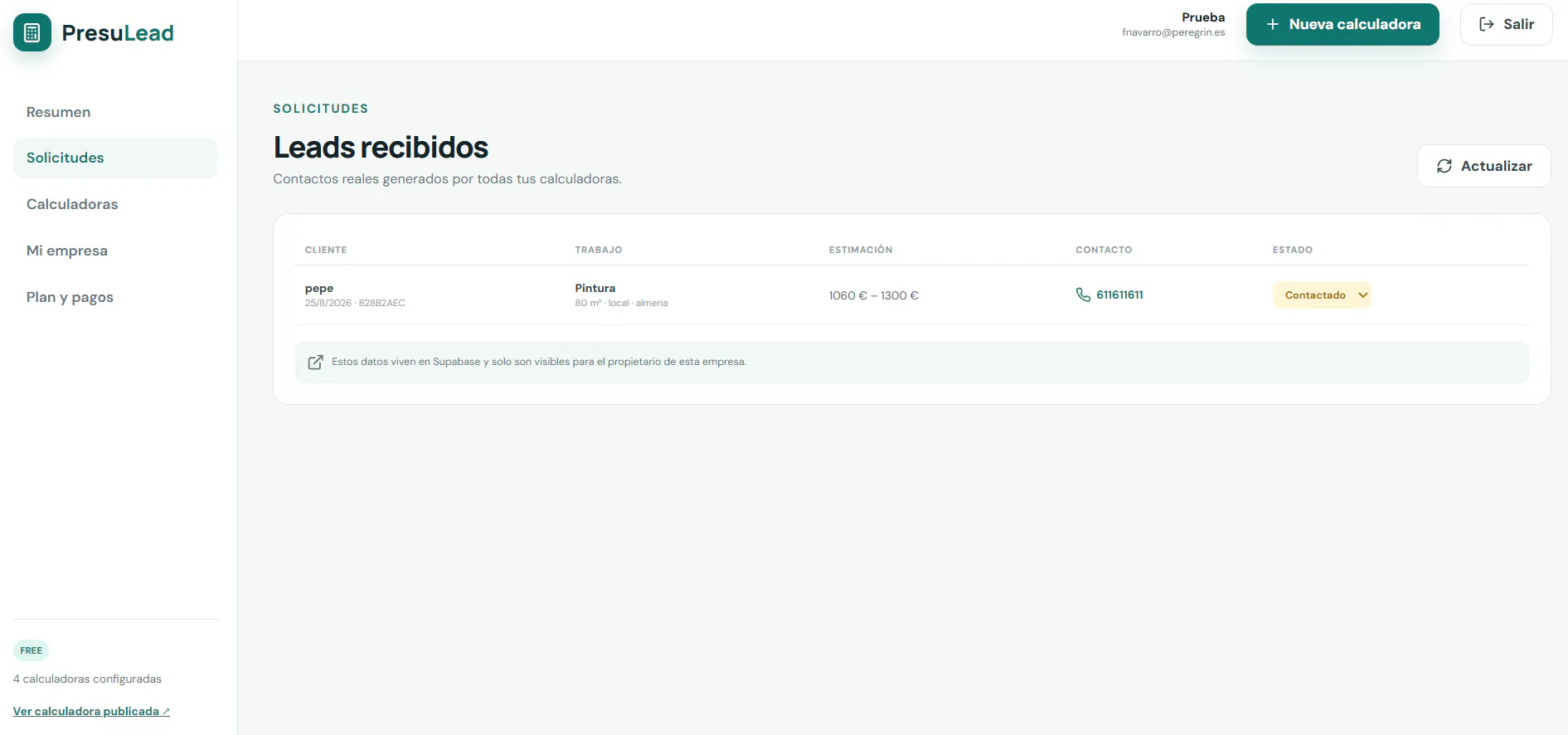Click the estimate 1060 € – 1300 €

874,295
